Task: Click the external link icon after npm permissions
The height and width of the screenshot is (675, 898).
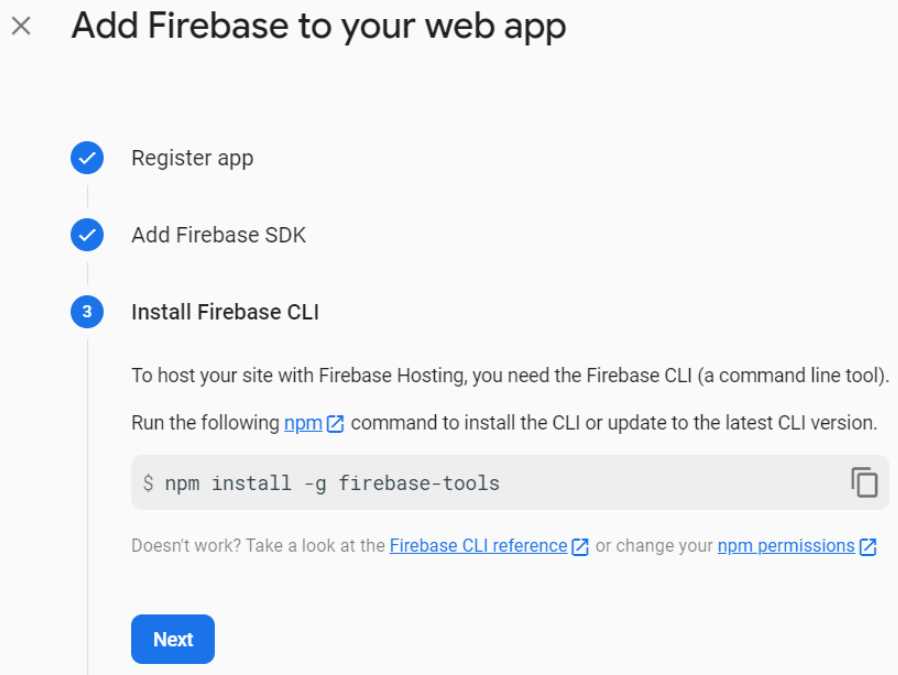Action: pos(866,546)
